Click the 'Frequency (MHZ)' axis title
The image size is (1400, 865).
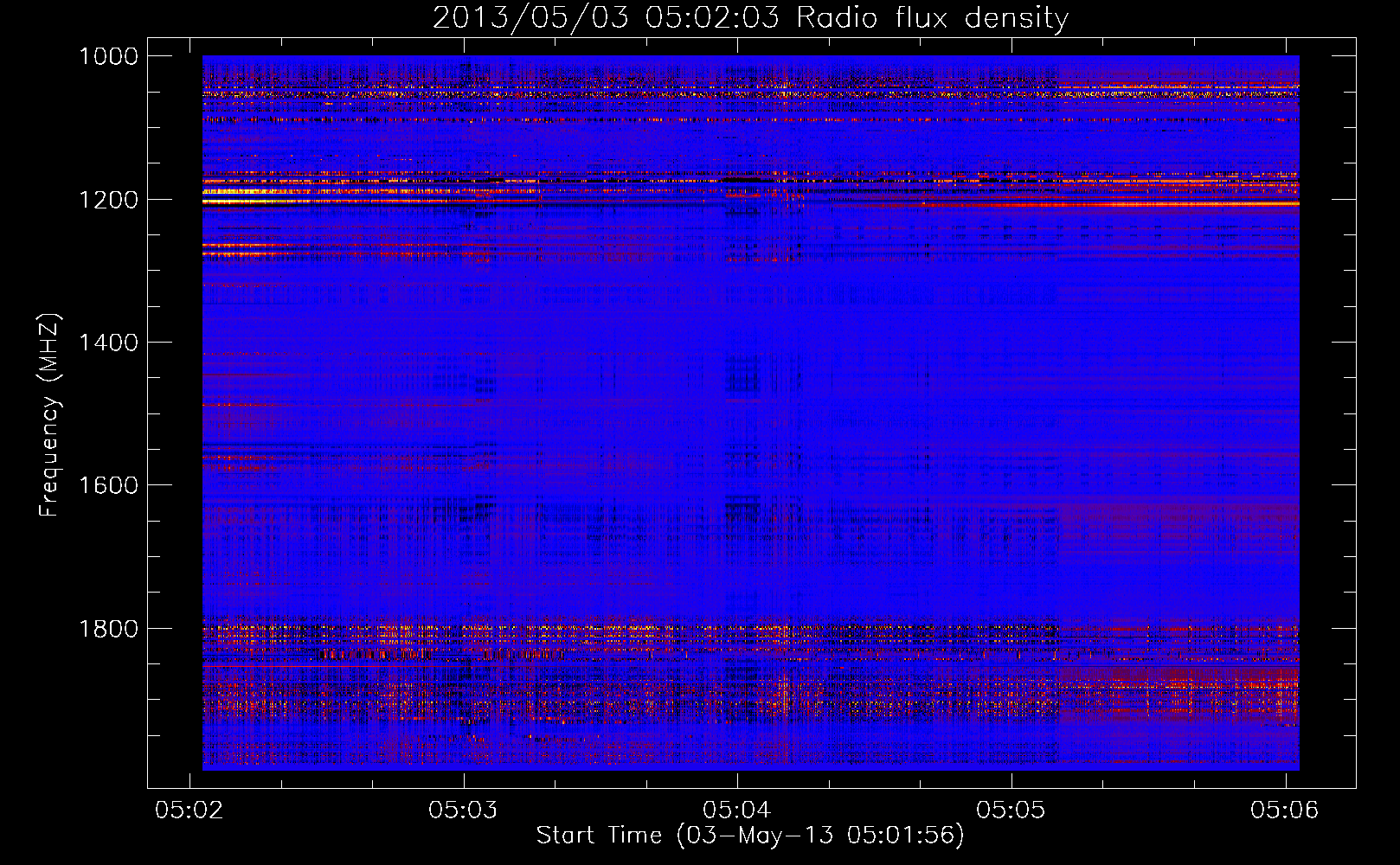point(49,415)
